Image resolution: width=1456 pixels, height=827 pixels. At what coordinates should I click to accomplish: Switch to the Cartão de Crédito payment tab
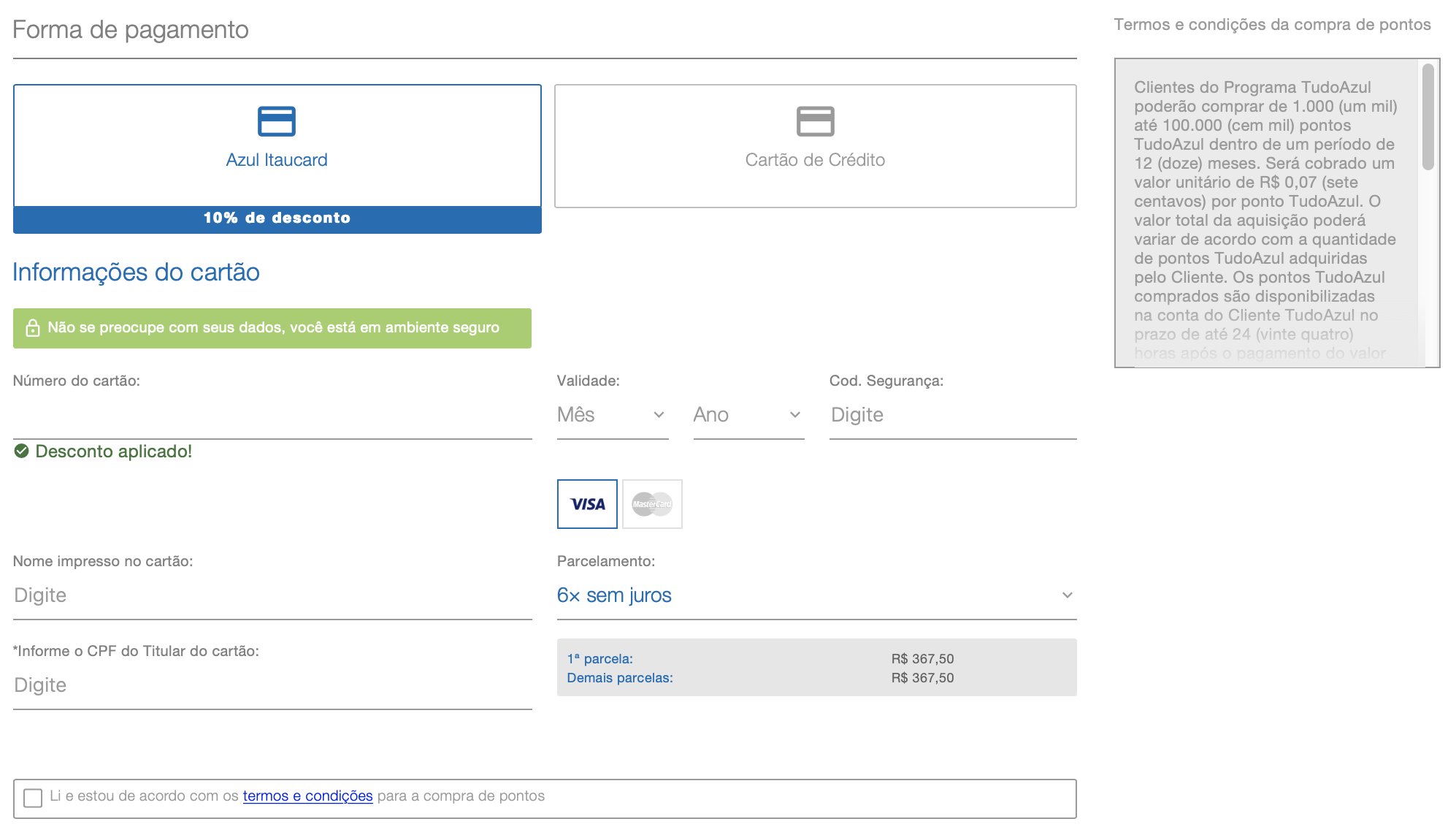click(x=815, y=146)
